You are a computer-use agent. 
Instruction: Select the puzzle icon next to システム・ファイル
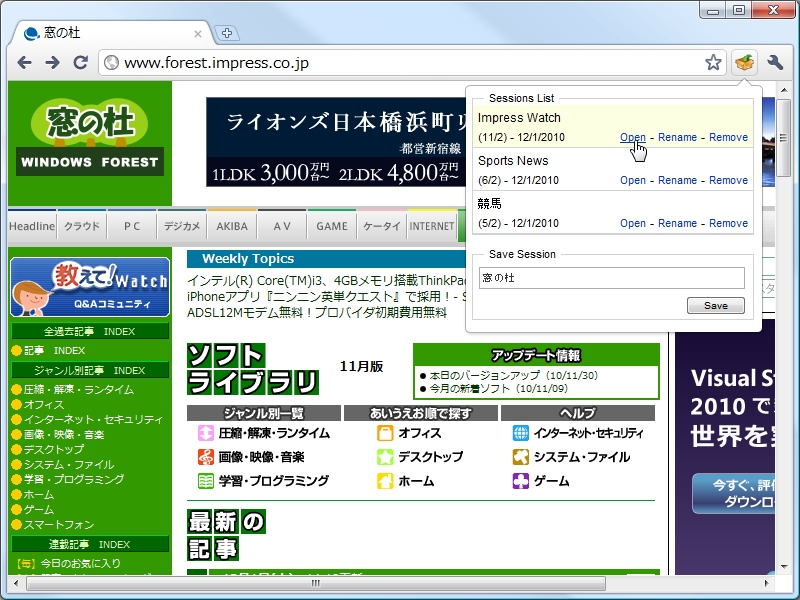pos(521,455)
